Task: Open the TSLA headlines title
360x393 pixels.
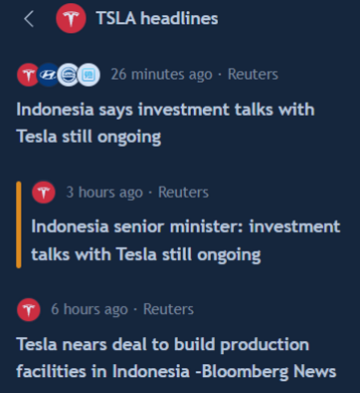Action: click(157, 18)
